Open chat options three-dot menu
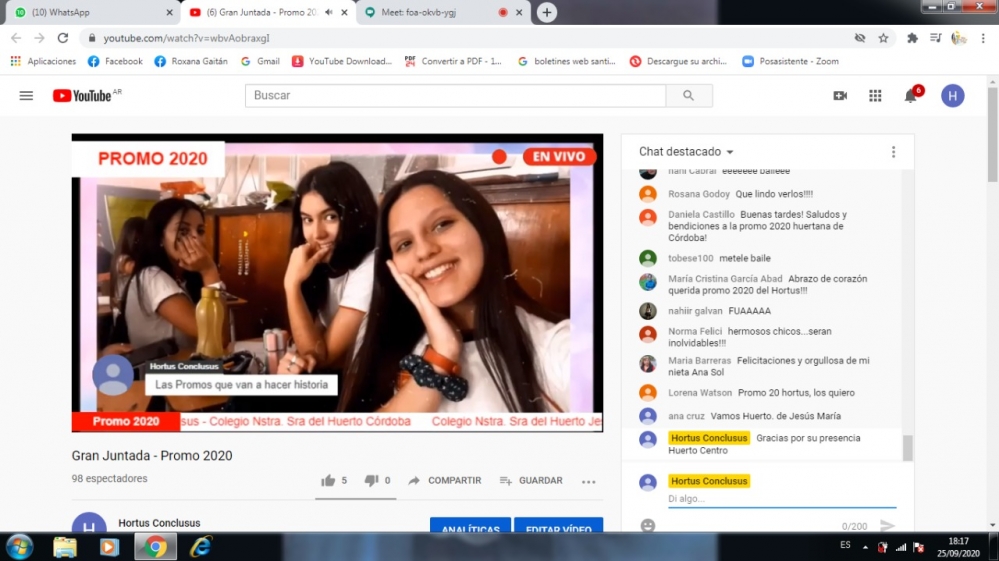Screen dimensions: 999x561 pos(893,152)
